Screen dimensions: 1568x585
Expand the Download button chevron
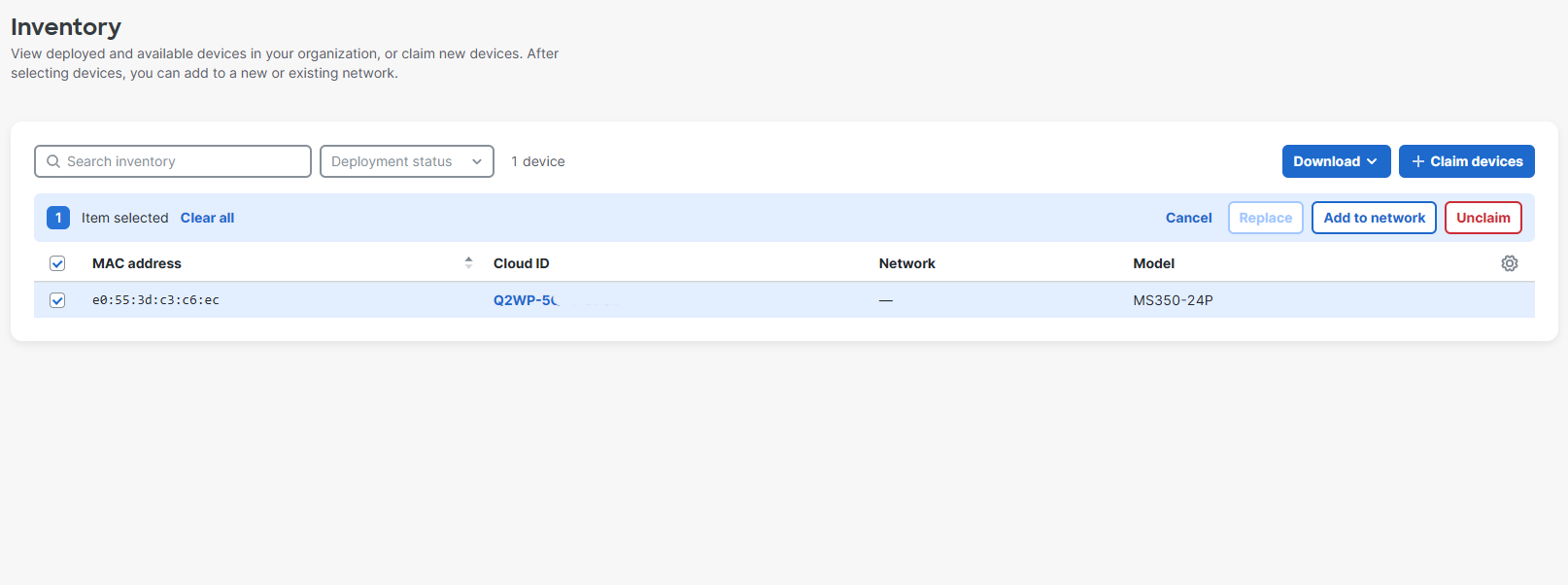point(1372,161)
